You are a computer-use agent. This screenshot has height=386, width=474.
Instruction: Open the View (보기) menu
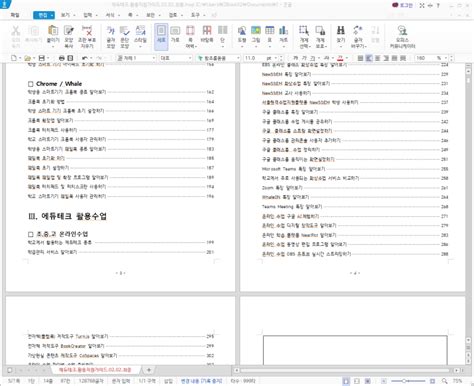click(68, 15)
